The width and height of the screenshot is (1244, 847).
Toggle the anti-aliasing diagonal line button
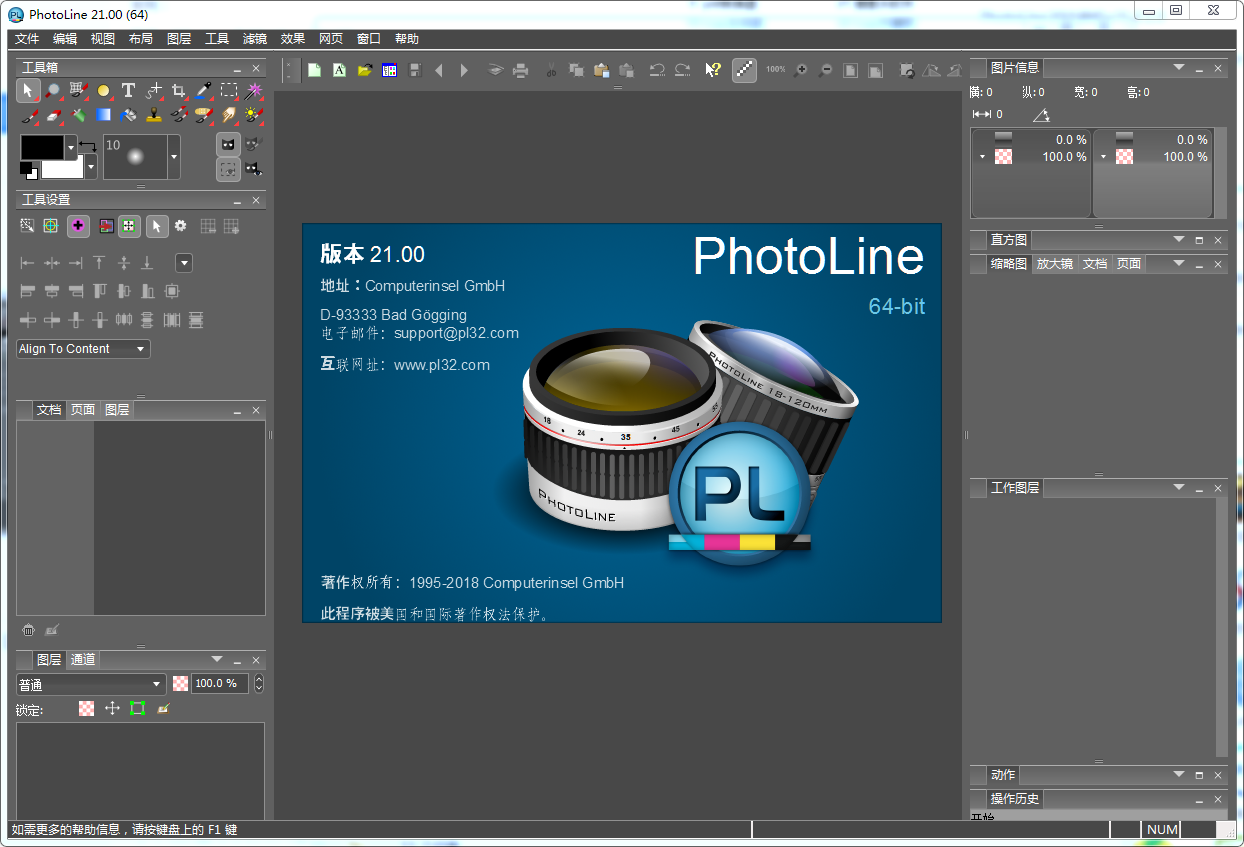coord(744,70)
